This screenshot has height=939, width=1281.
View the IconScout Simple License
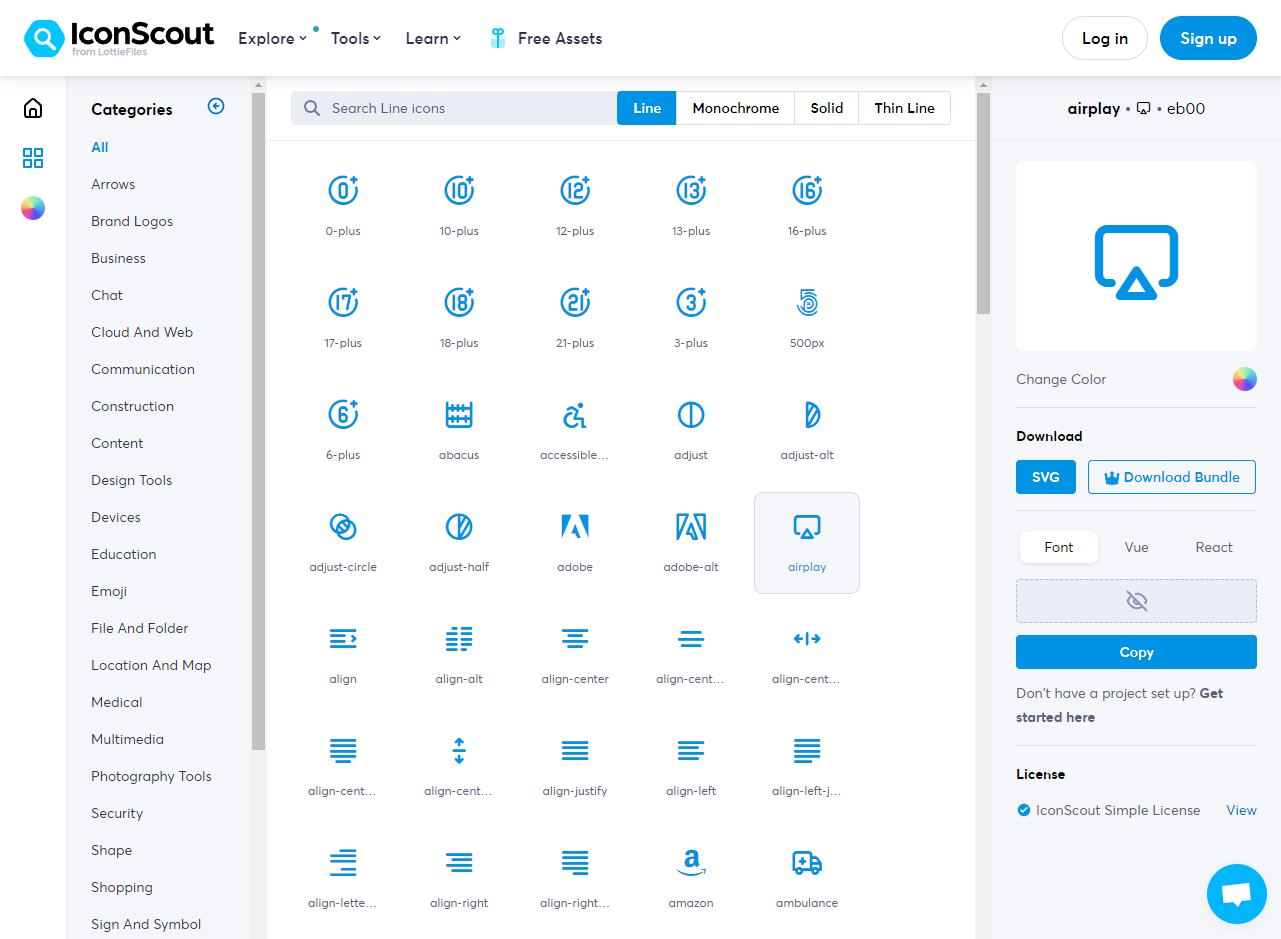click(1241, 810)
